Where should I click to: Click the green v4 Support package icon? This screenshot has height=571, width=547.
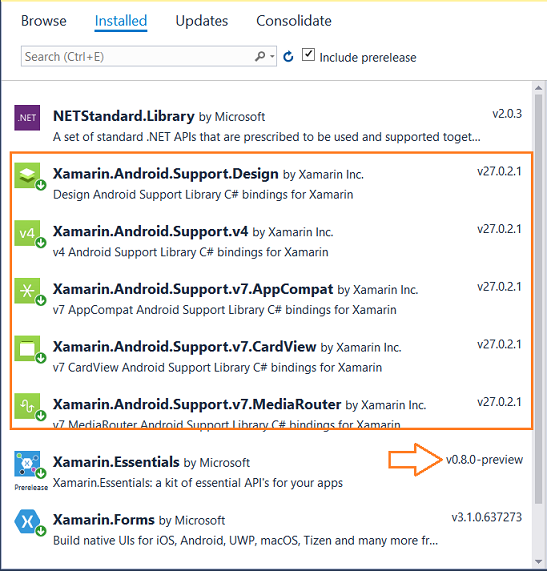27,233
